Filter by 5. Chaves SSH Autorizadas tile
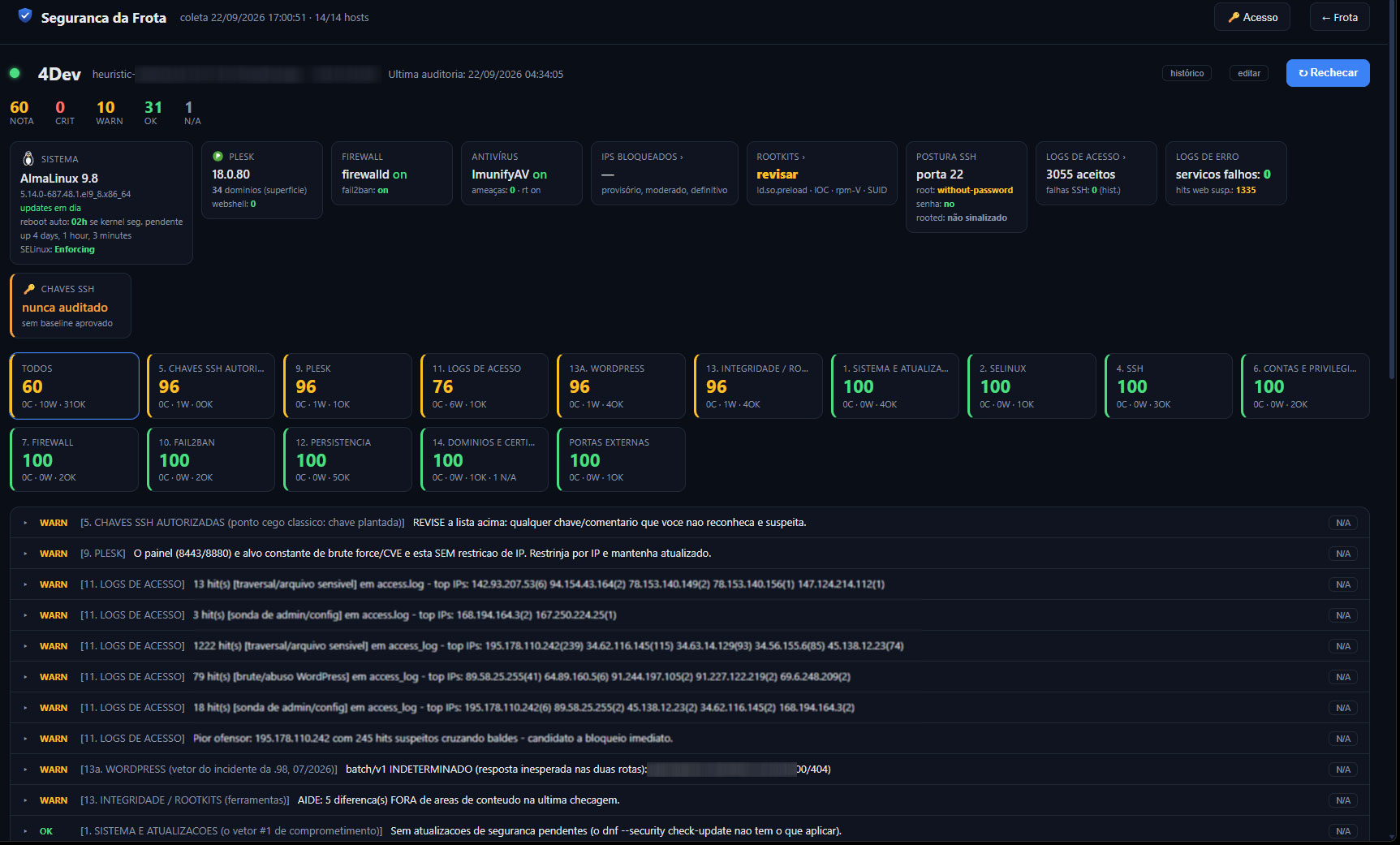1400x845 pixels. pyautogui.click(x=211, y=386)
